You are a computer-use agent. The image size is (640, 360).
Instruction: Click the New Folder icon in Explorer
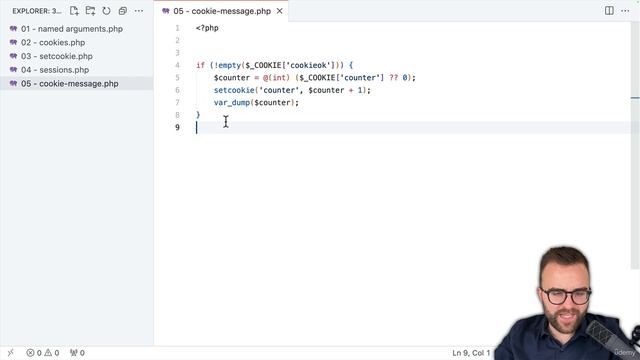tap(90, 11)
